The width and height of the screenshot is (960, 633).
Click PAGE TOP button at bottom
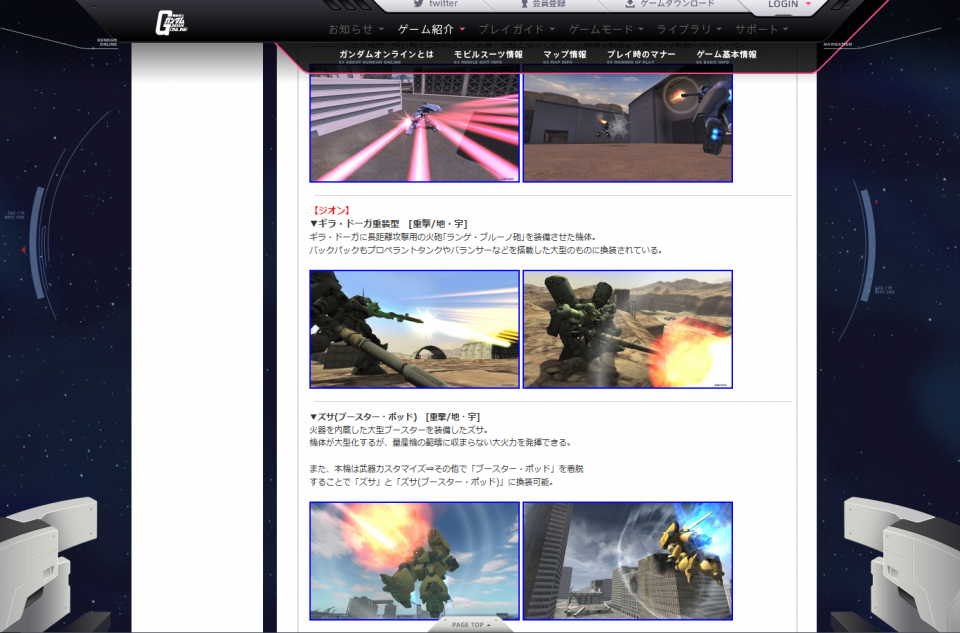(x=470, y=625)
